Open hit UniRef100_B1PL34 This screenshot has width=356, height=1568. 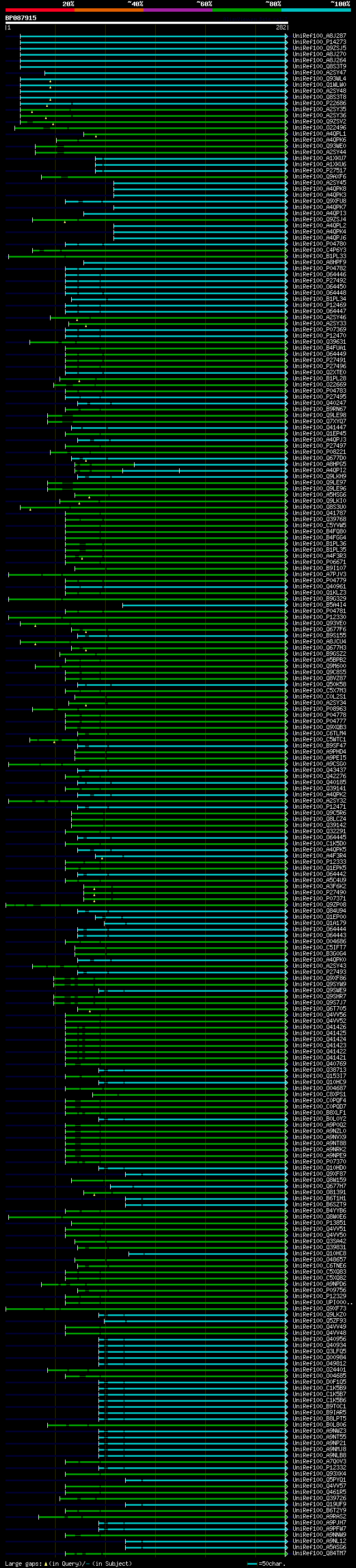319,299
